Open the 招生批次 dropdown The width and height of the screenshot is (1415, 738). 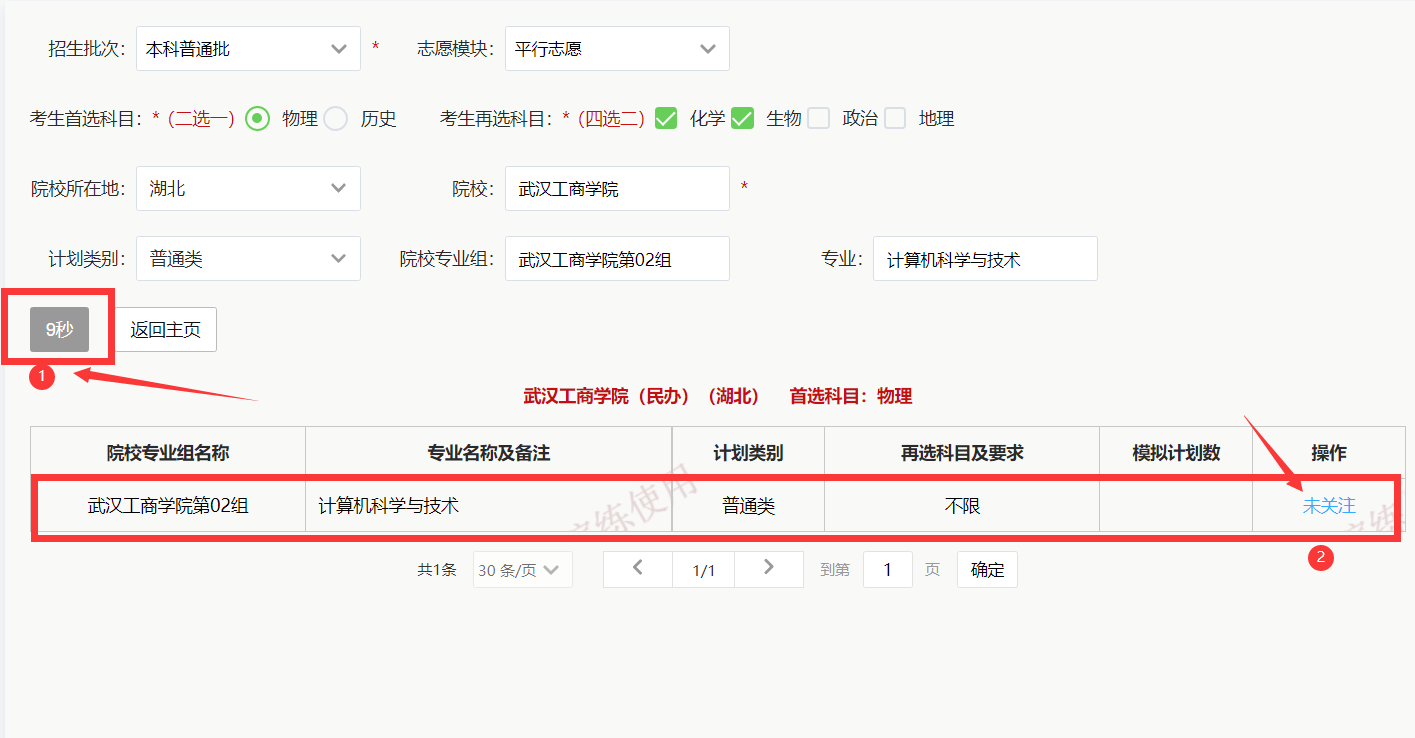[x=247, y=48]
